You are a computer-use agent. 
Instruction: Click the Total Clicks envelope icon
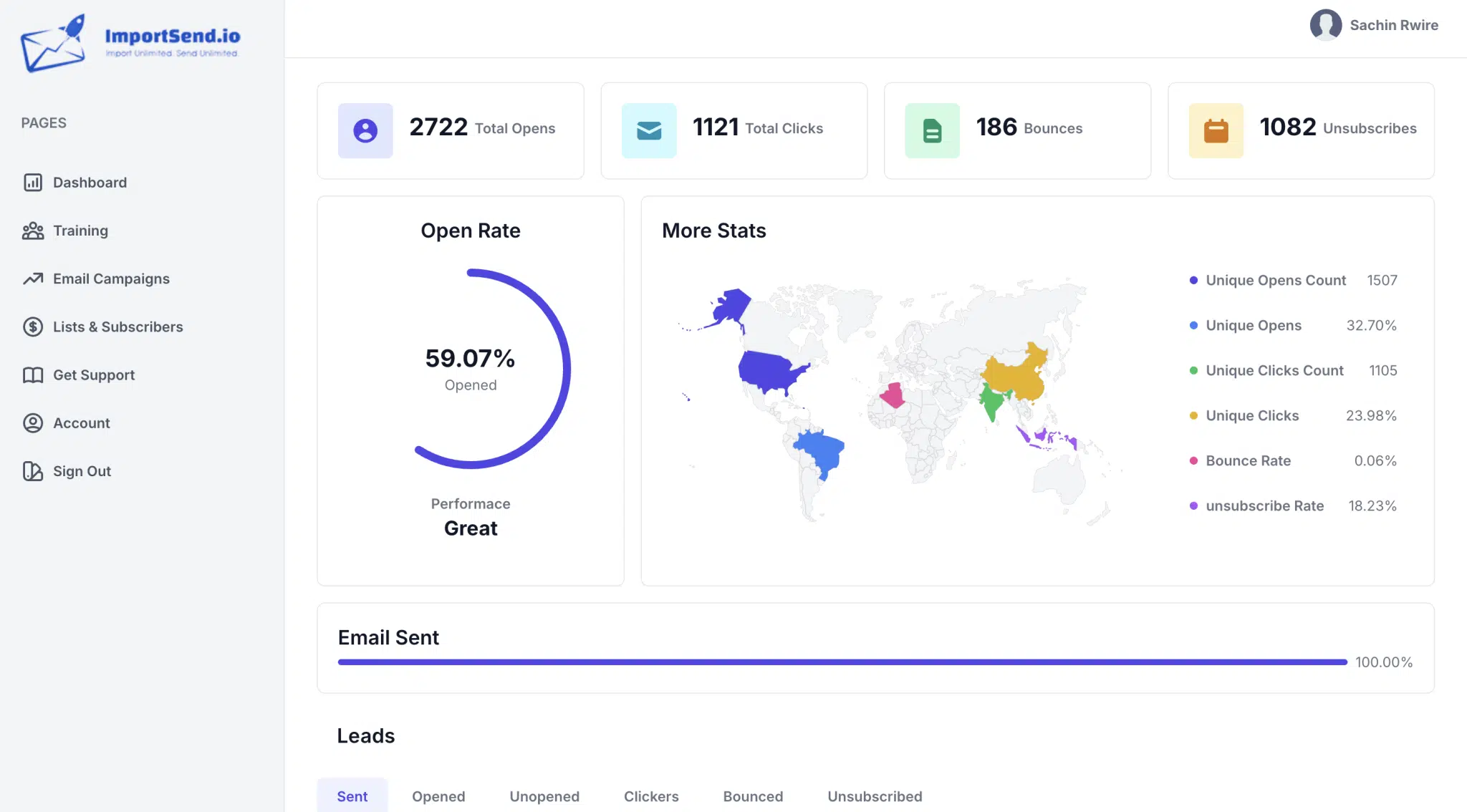click(649, 130)
